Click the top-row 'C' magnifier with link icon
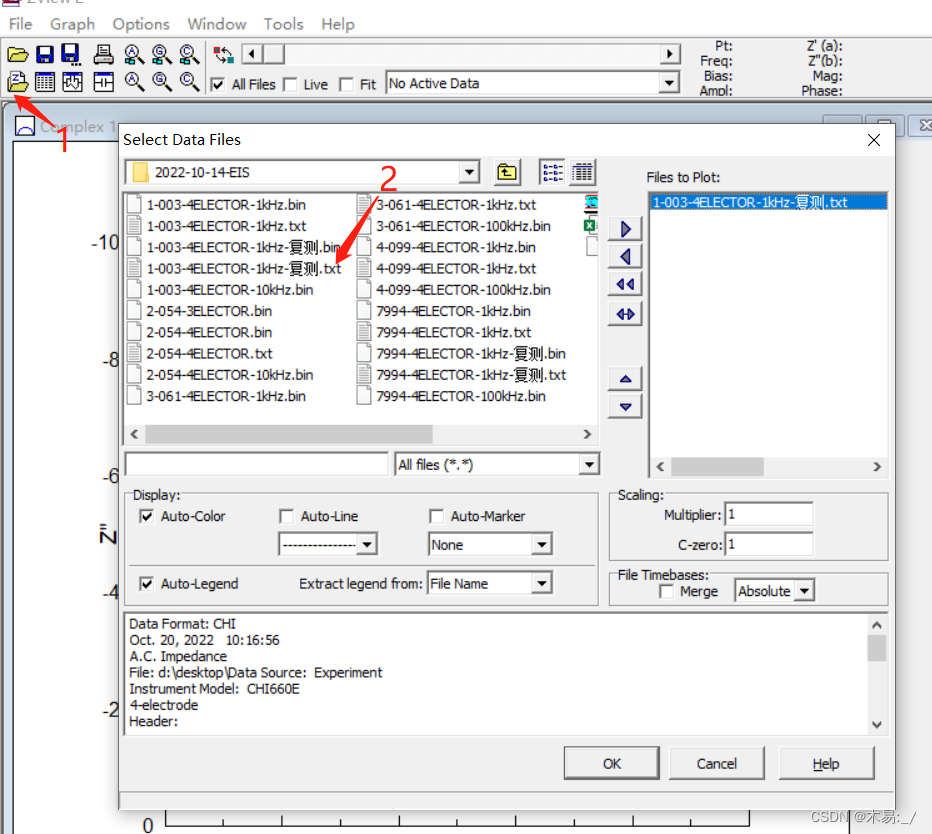Viewport: 932px width, 834px height. pos(190,55)
